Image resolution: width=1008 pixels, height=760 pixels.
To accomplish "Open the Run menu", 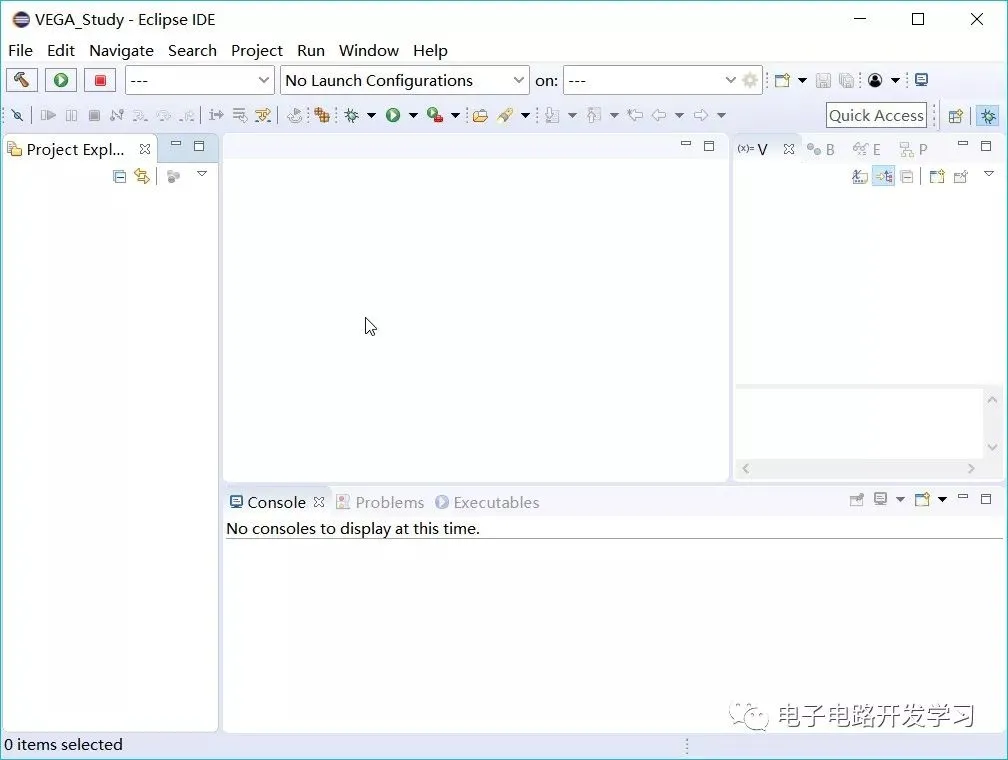I will tap(310, 51).
